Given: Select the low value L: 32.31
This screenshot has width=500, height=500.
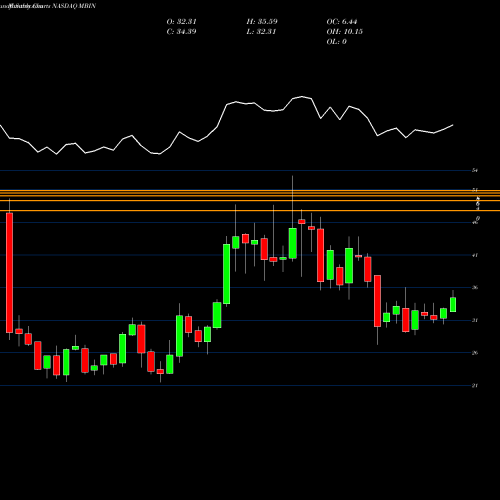Looking at the screenshot, I should (261, 32).
